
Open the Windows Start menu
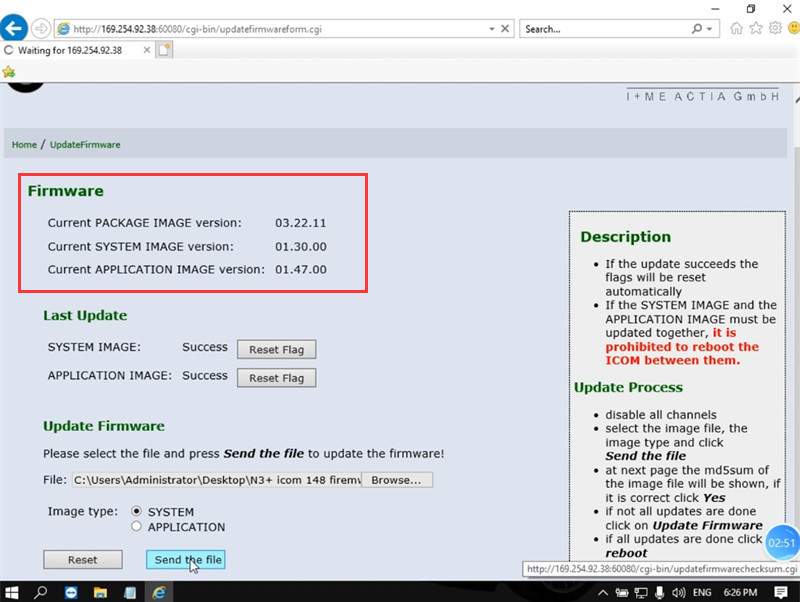11,592
